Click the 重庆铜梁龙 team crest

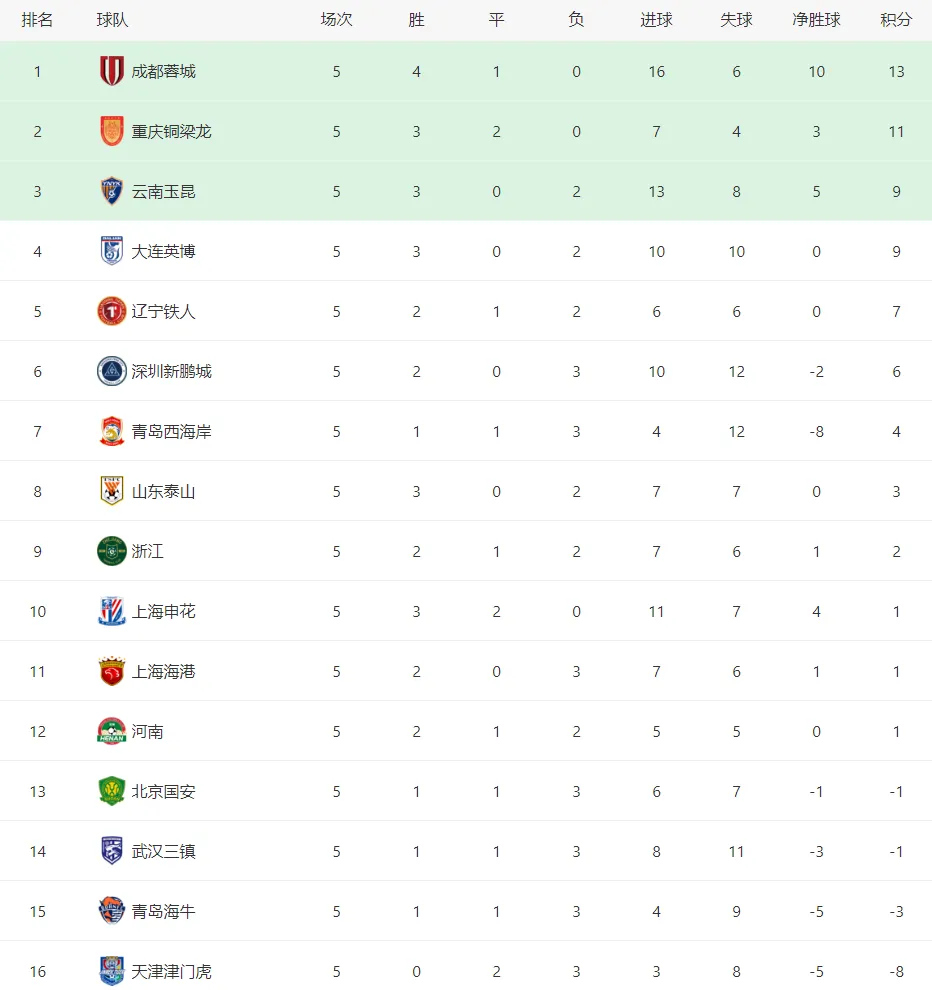pyautogui.click(x=112, y=131)
